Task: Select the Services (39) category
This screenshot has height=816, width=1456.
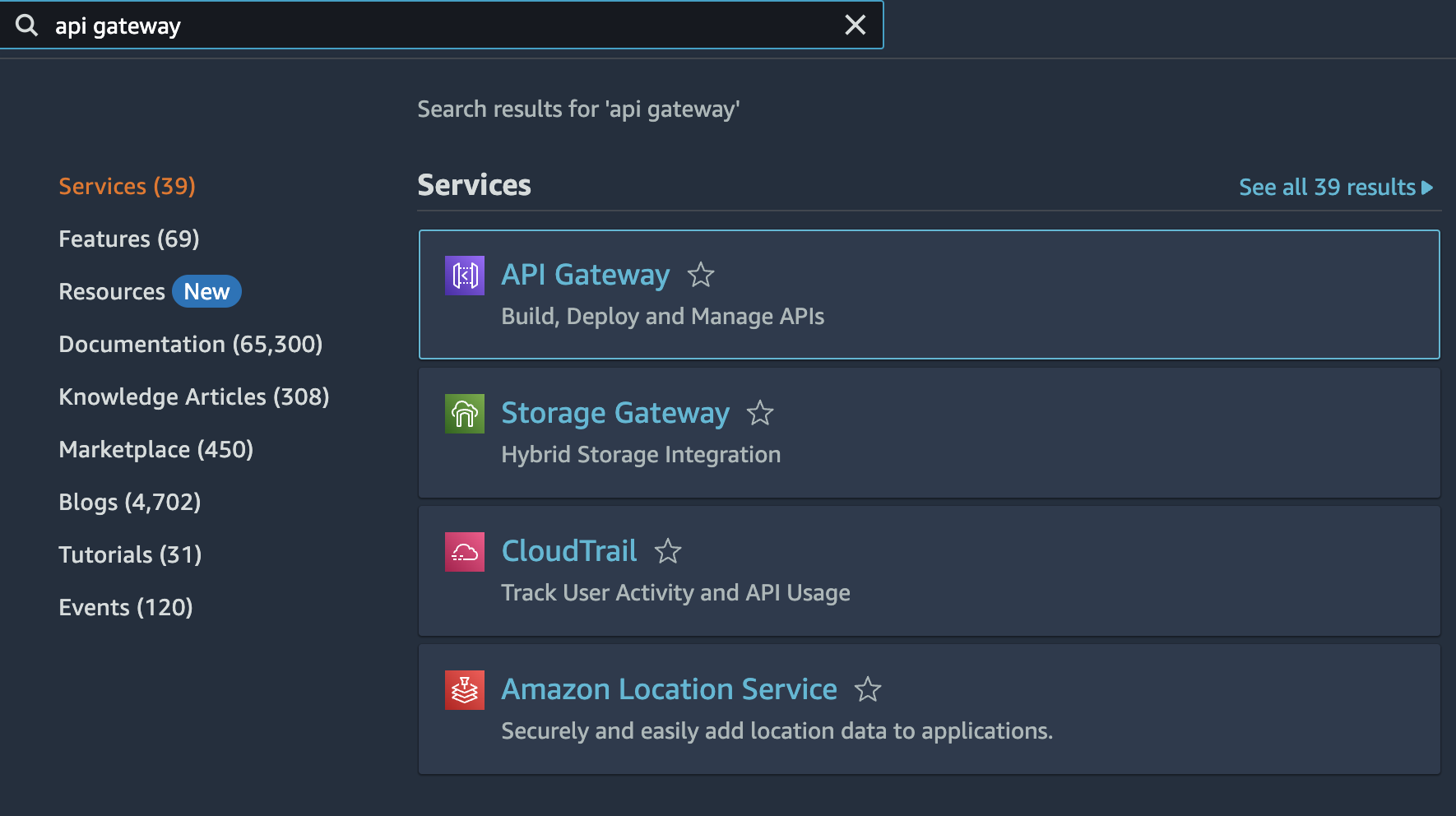Action: coord(128,187)
